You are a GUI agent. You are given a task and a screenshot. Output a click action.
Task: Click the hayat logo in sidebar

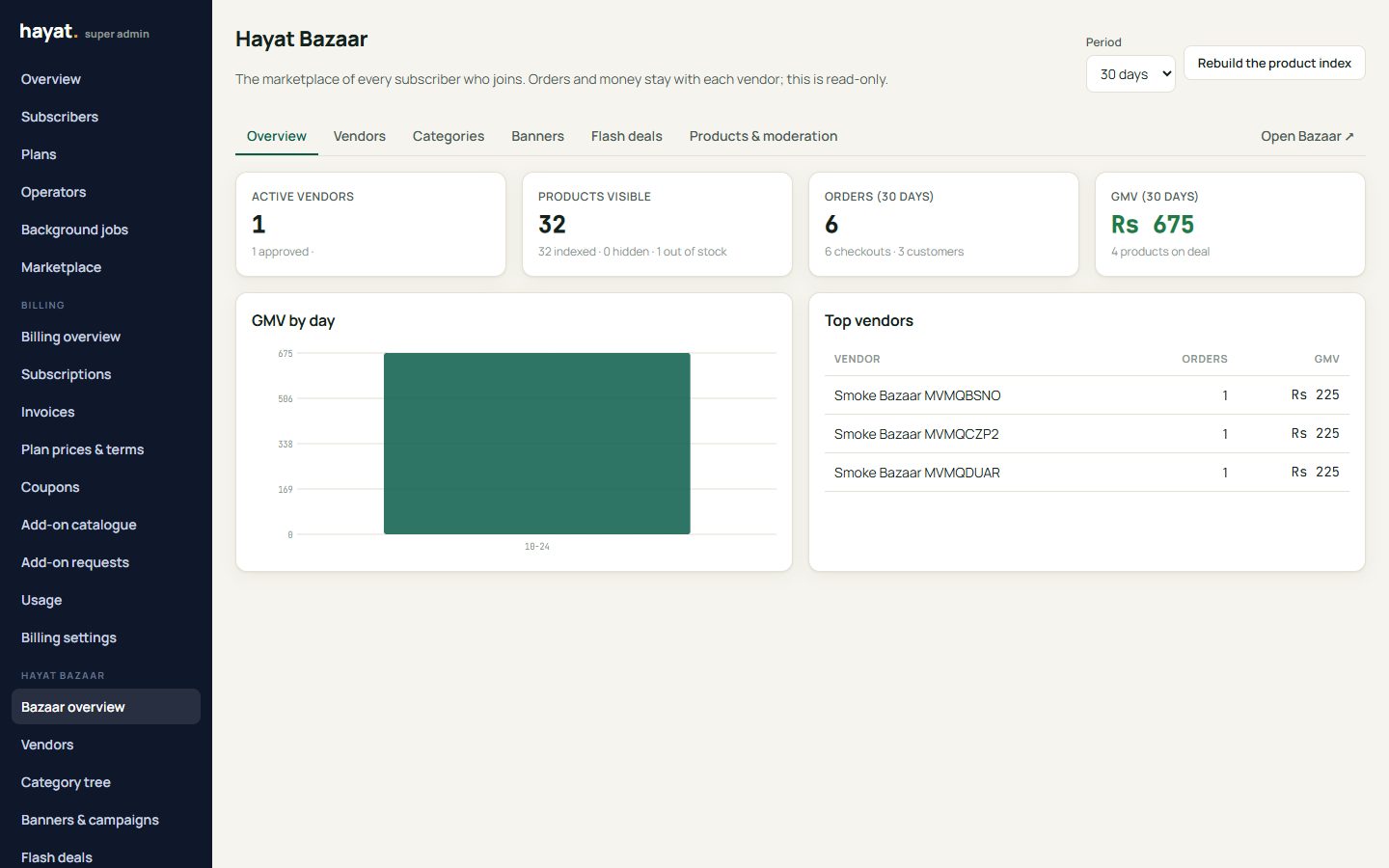pyautogui.click(x=48, y=32)
